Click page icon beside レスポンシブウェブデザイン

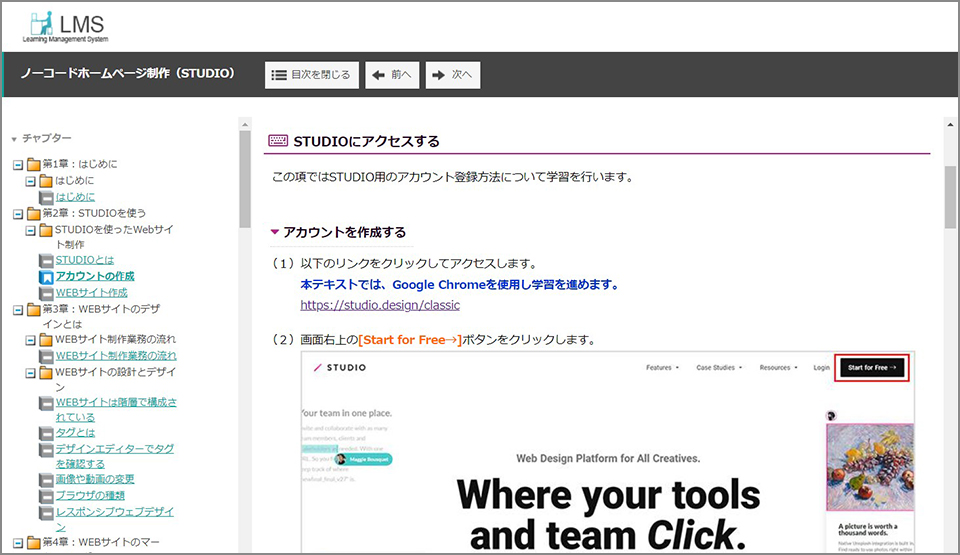[47, 512]
